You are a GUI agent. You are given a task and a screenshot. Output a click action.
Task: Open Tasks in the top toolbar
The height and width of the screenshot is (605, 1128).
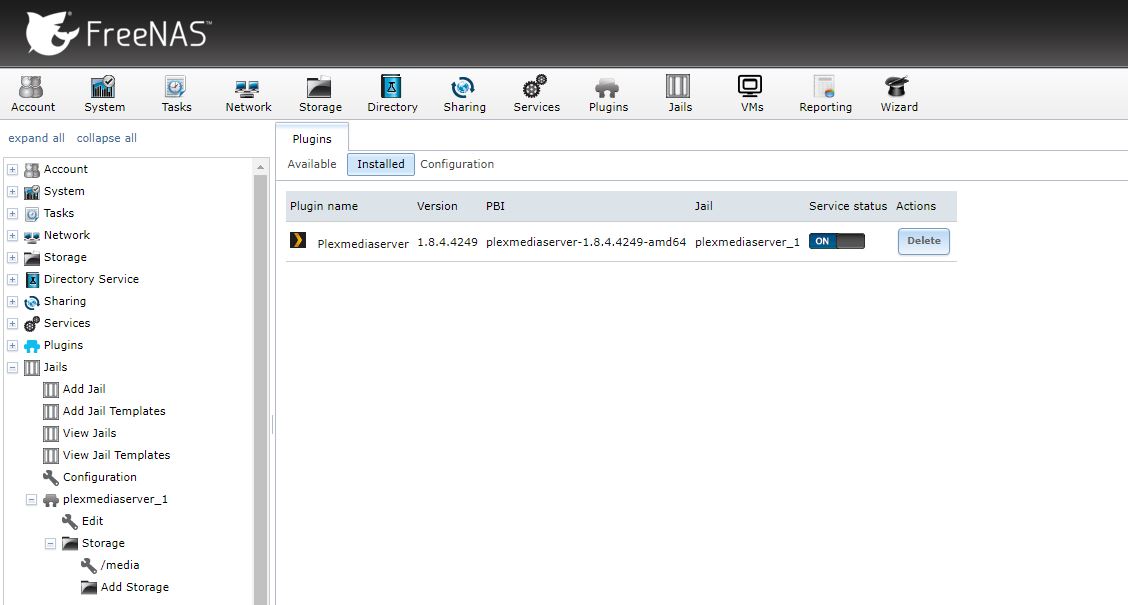[176, 94]
